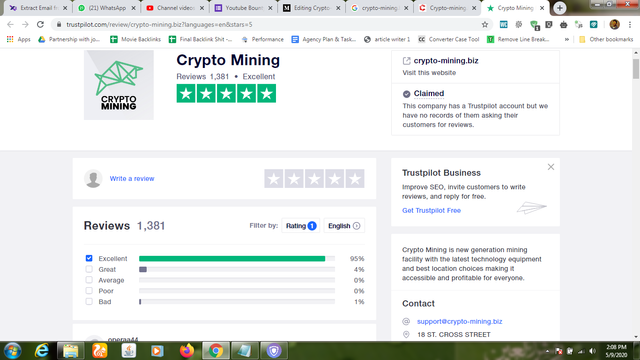Check the Poor rating filter

pyautogui.click(x=89, y=291)
